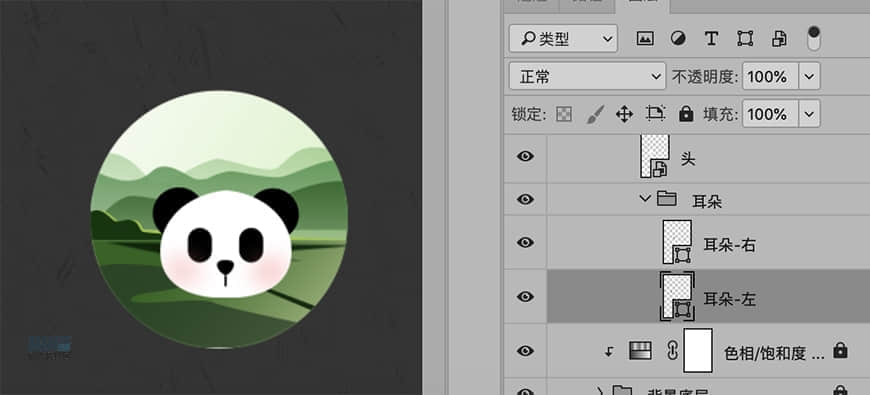Collapse the 耳朵 group chevron
870x395 pixels.
[x=644, y=198]
